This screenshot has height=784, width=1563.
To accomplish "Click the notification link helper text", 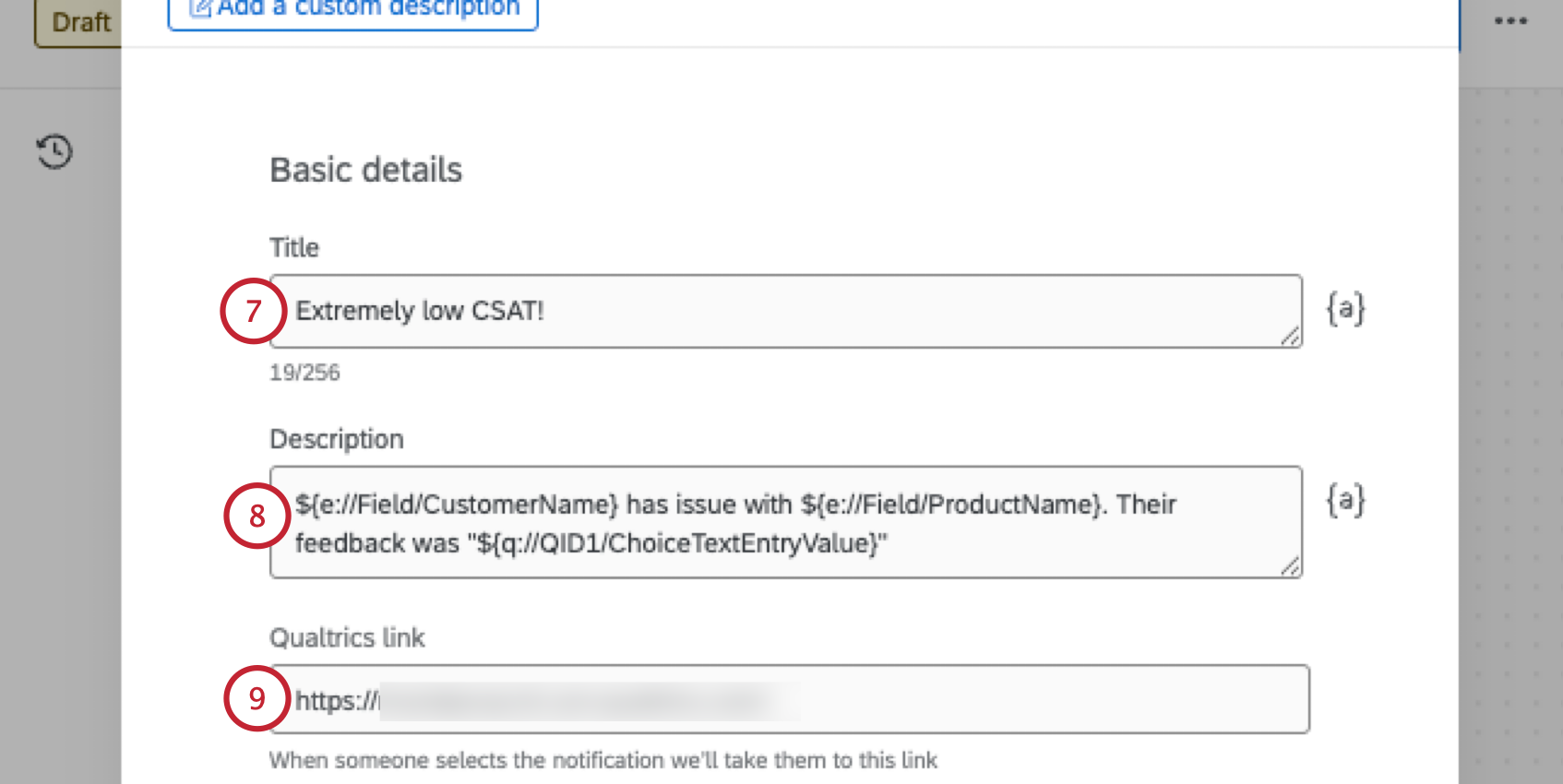I will 603,761.
